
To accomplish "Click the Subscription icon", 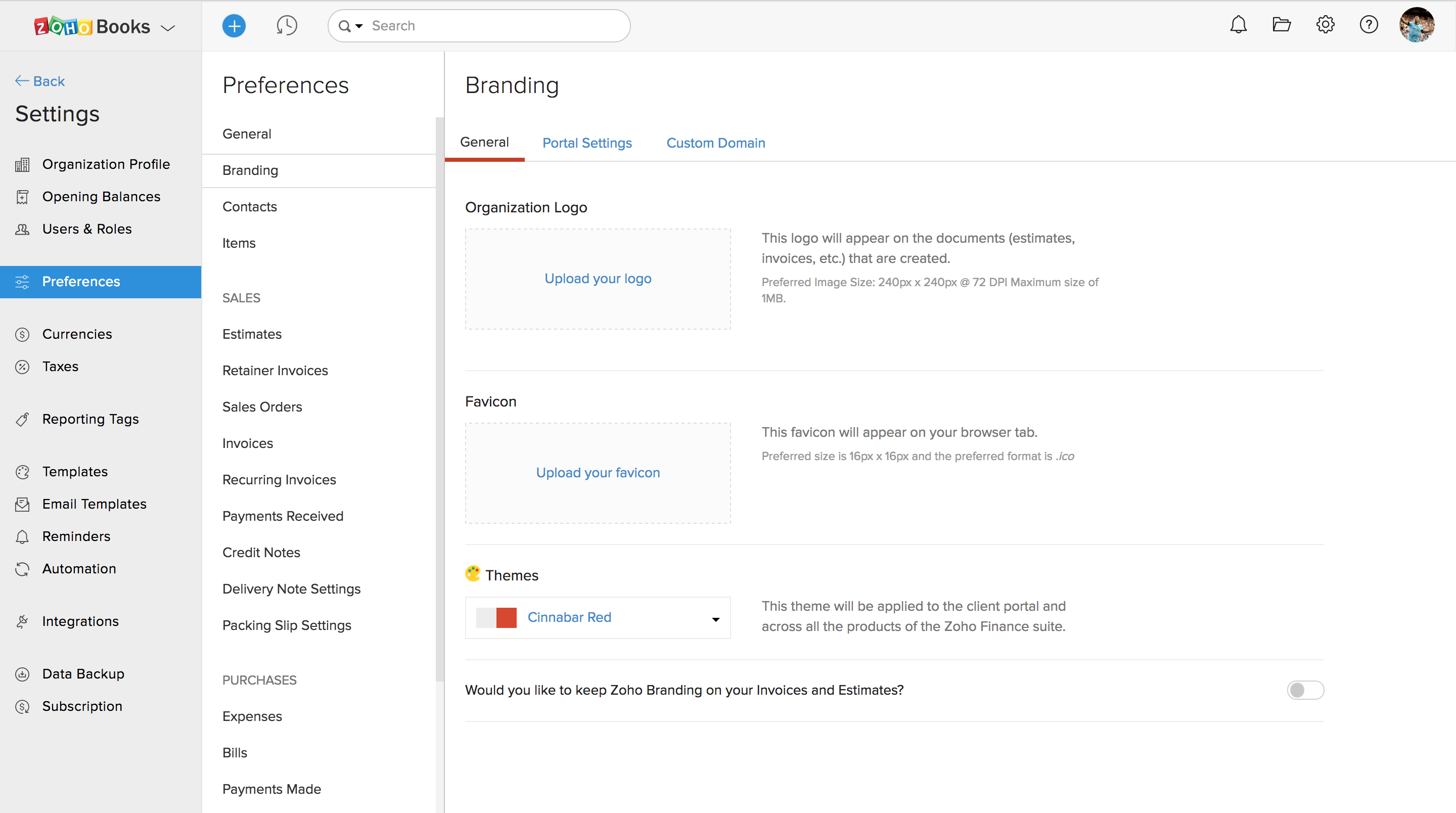I will pos(22,707).
